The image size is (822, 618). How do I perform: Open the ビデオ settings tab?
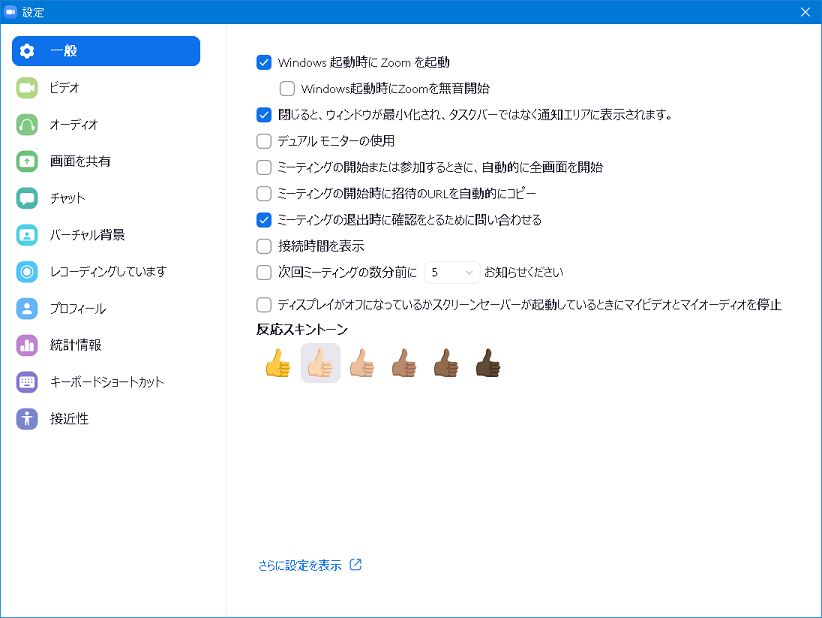[x=106, y=88]
